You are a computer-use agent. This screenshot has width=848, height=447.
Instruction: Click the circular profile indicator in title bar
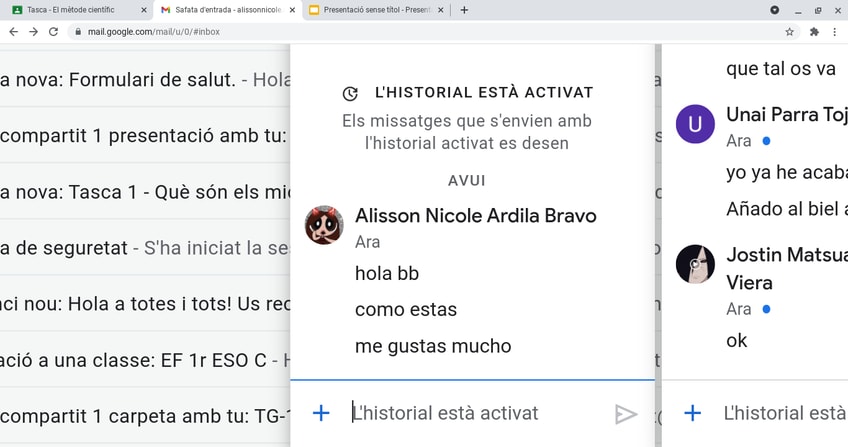point(774,10)
